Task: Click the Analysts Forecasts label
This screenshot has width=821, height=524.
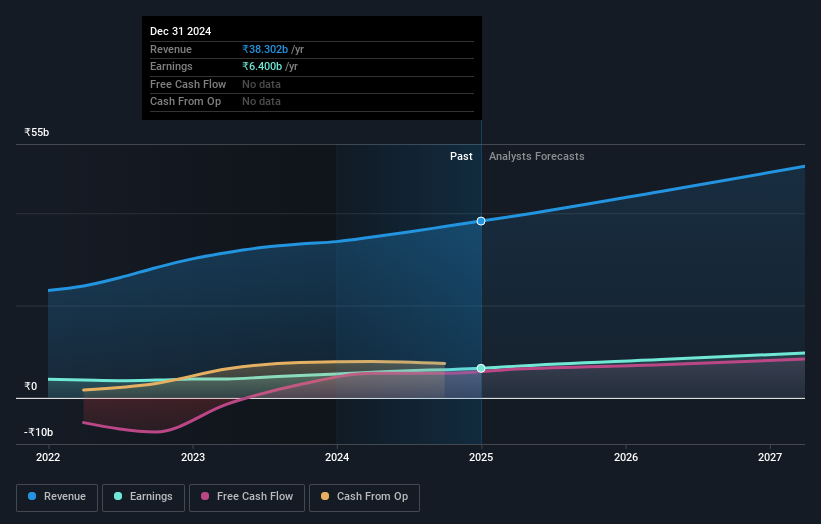Action: (x=537, y=156)
